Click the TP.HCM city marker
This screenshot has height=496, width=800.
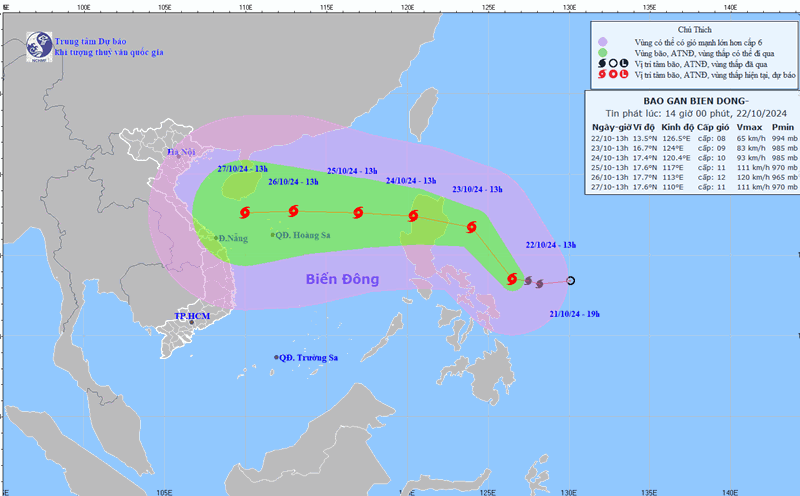coord(189,322)
